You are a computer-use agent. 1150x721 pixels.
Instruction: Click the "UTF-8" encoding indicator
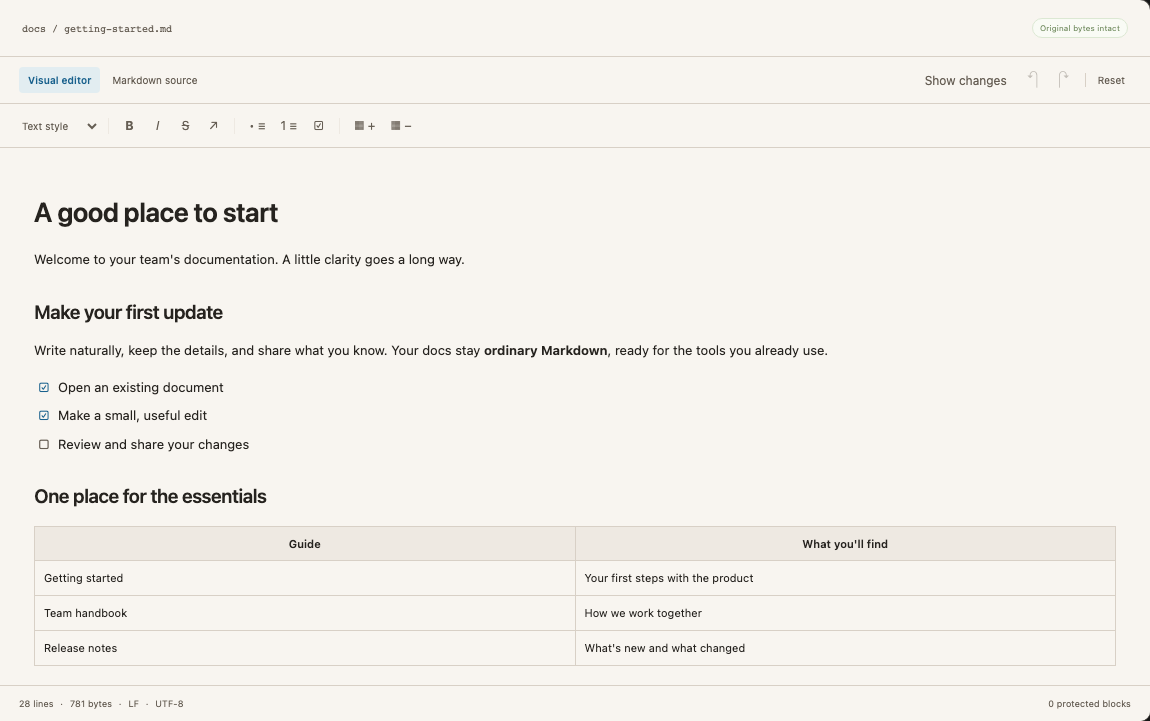[169, 704]
